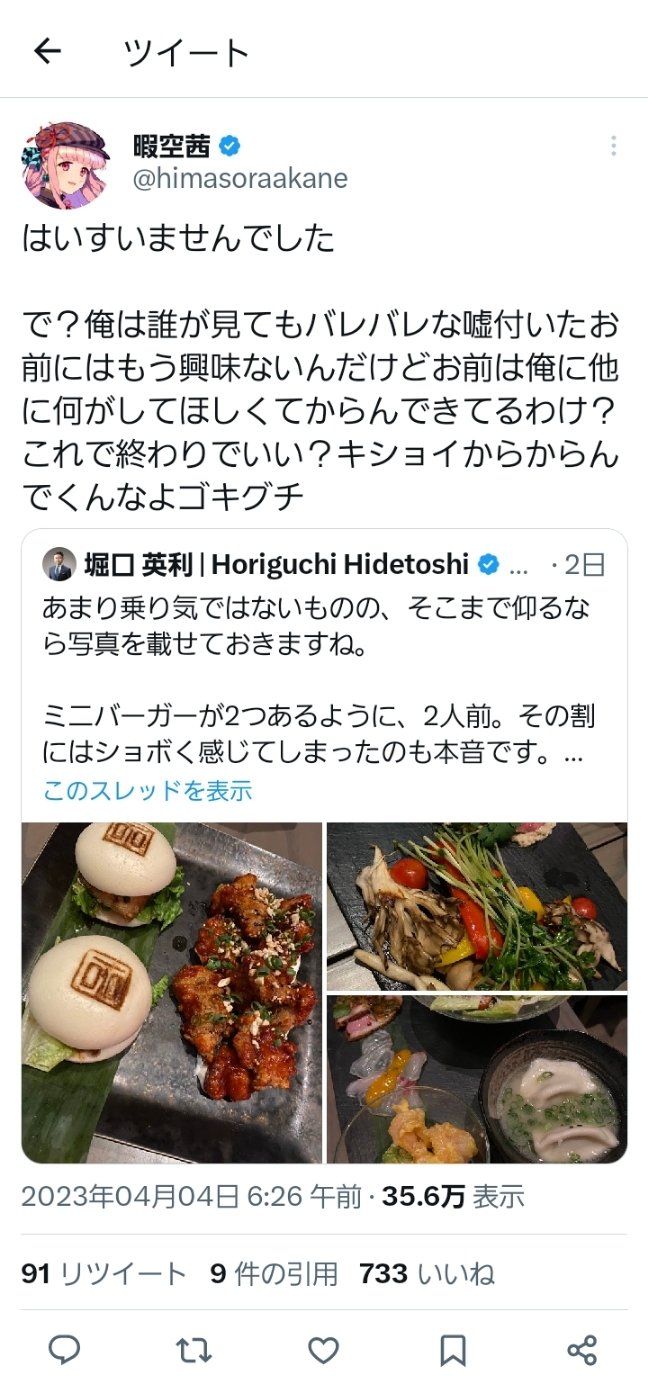Screen dimensions: 648x1388
Task: Like the tweet with heart icon
Action: pyautogui.click(x=323, y=1351)
